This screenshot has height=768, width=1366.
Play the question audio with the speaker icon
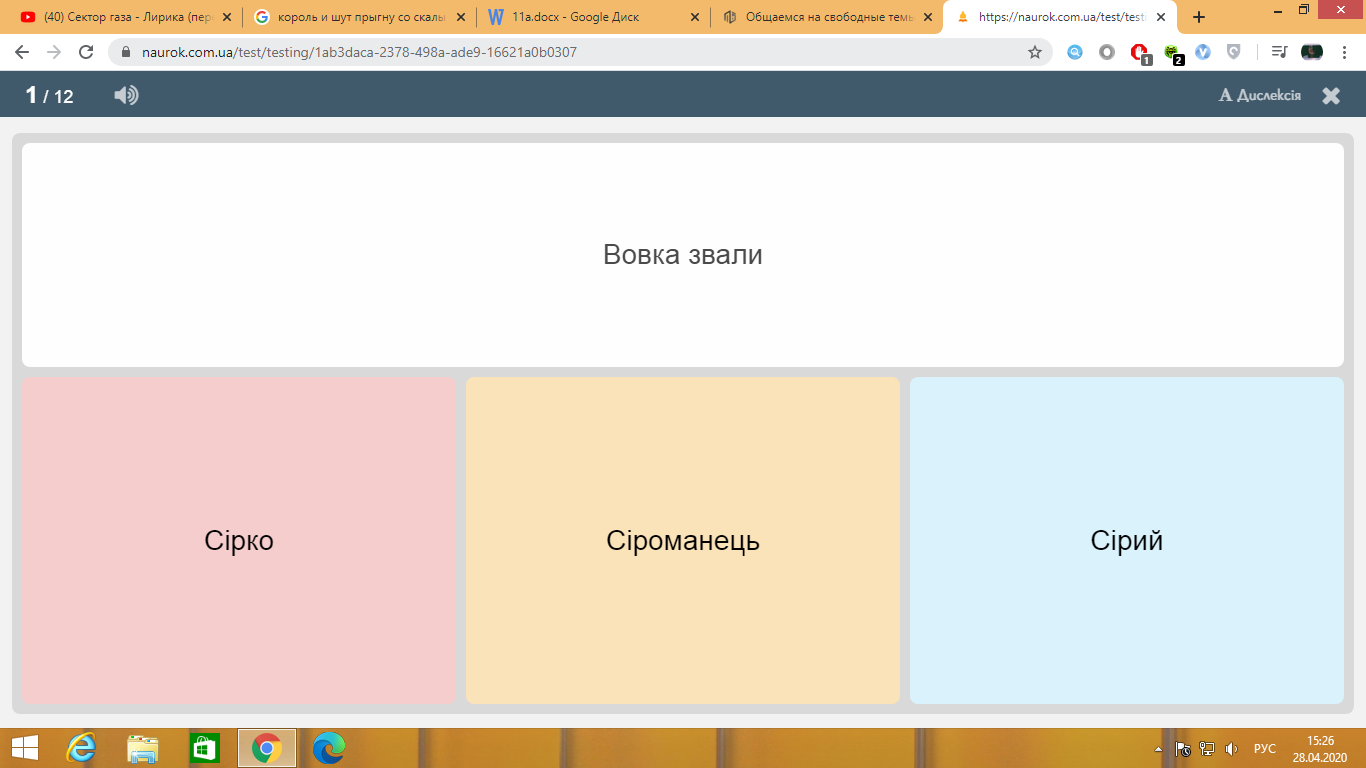pos(126,95)
